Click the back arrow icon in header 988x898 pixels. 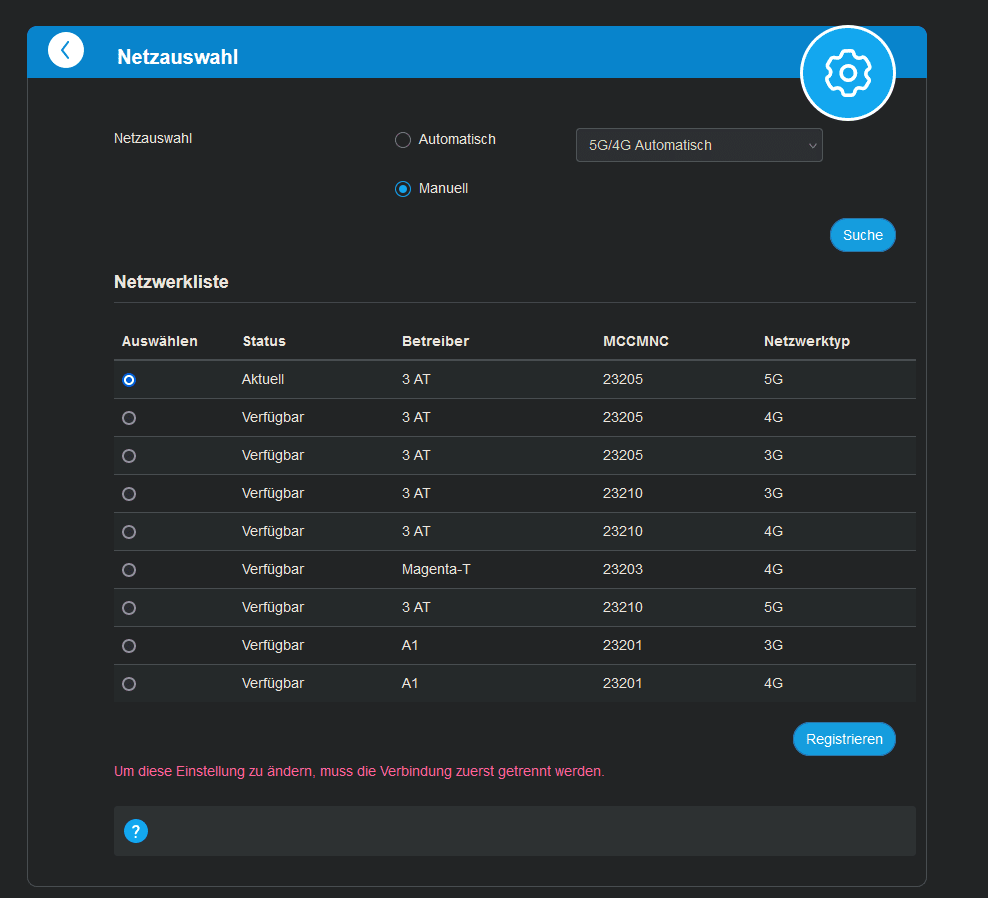click(66, 51)
